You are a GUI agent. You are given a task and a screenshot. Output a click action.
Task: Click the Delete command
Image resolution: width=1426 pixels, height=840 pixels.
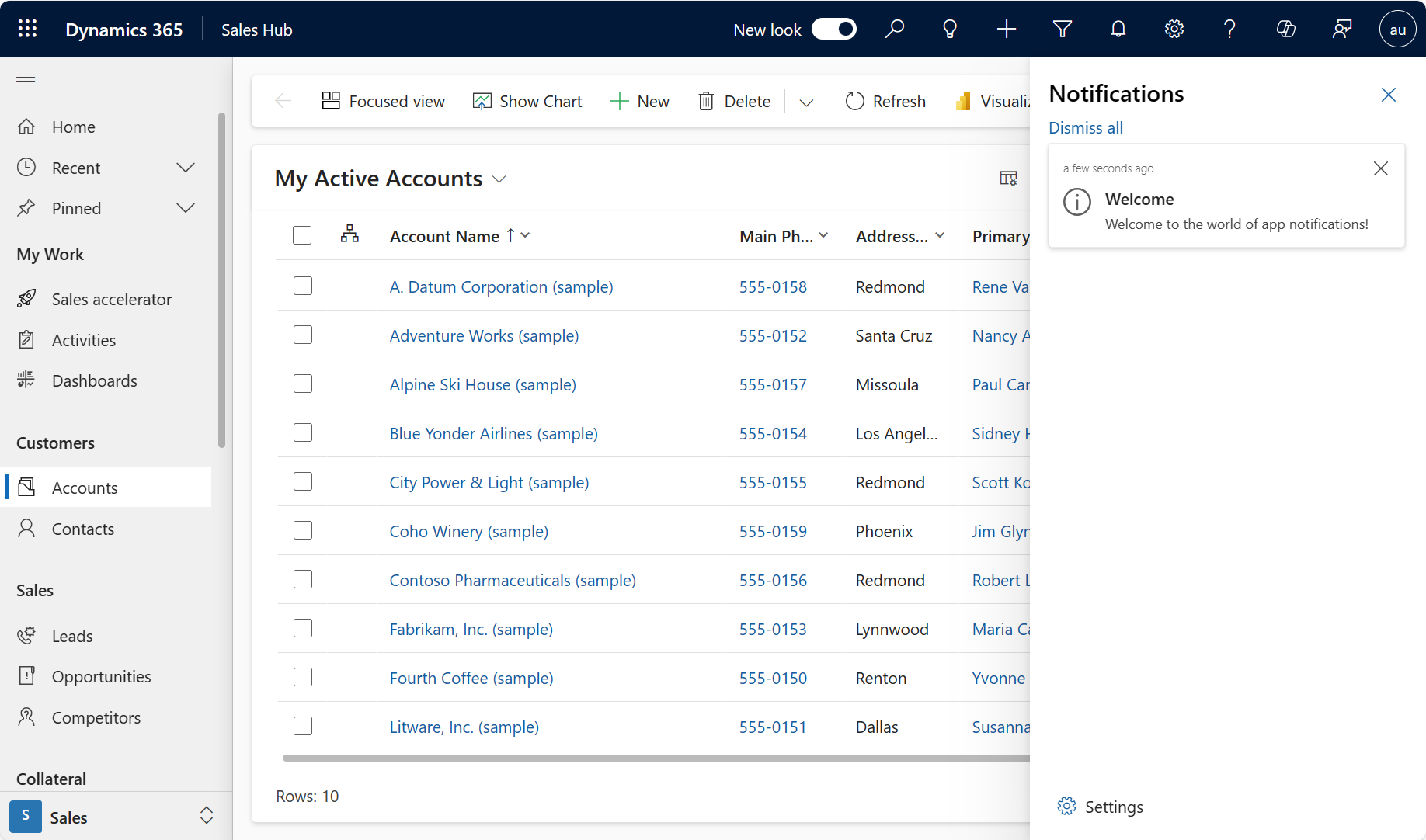point(735,101)
